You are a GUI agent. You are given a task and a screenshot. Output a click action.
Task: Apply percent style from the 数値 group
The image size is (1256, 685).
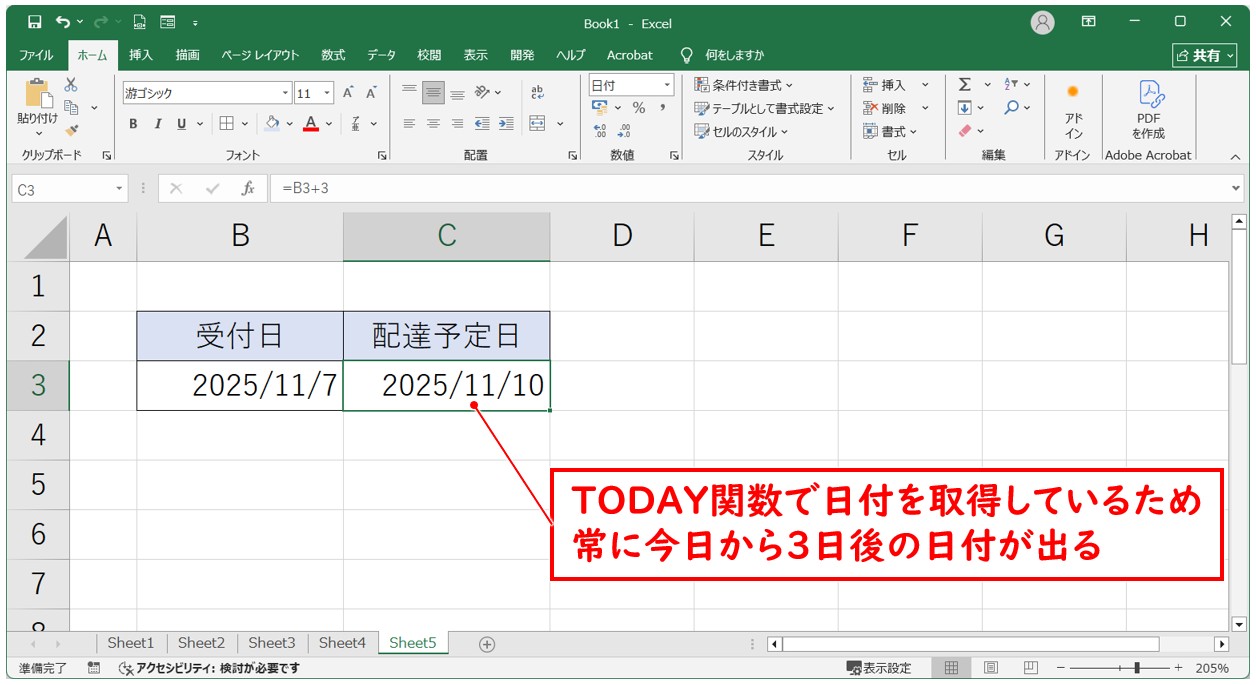(638, 108)
